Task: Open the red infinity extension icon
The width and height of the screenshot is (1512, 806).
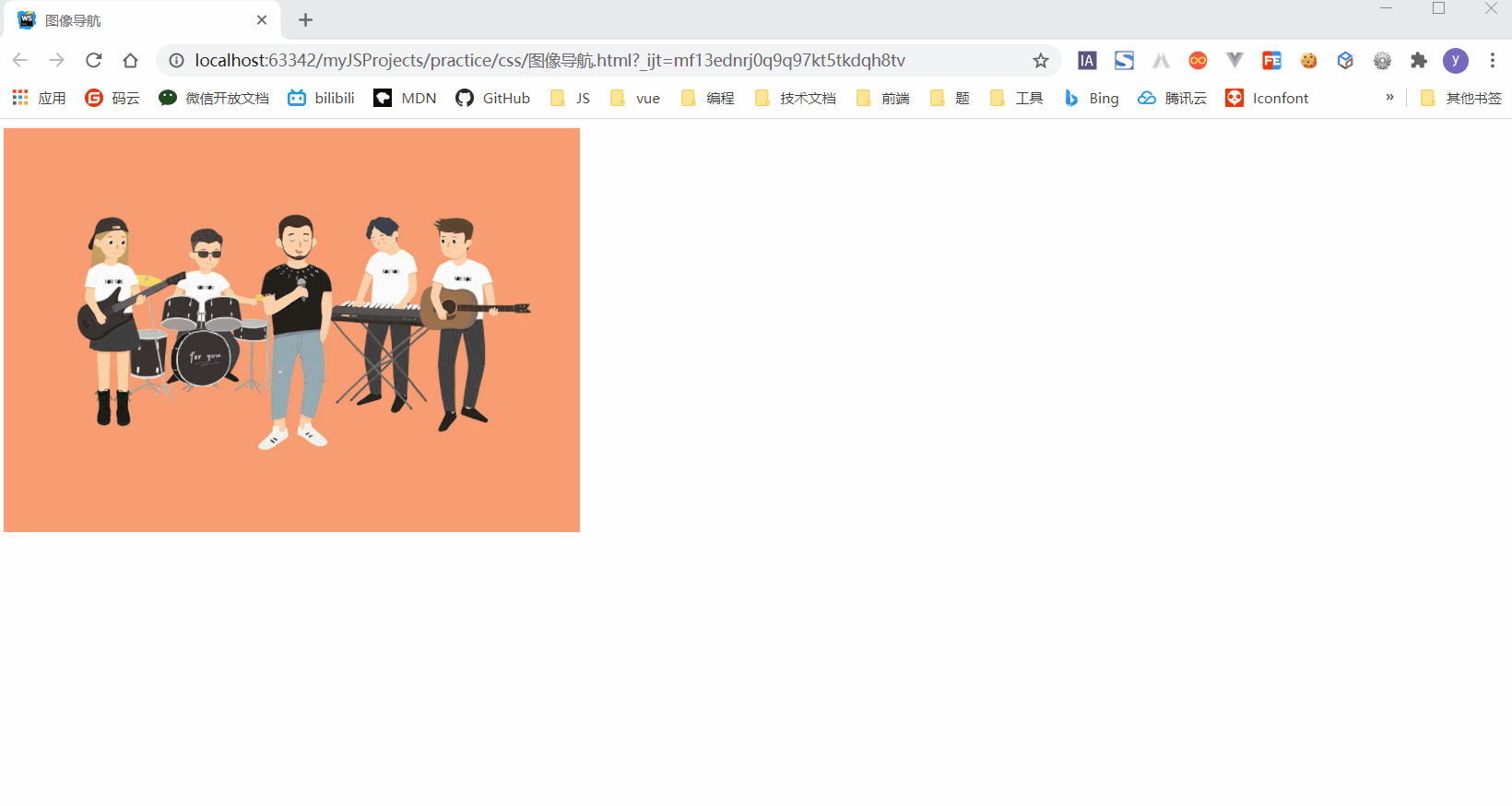Action: [1198, 61]
